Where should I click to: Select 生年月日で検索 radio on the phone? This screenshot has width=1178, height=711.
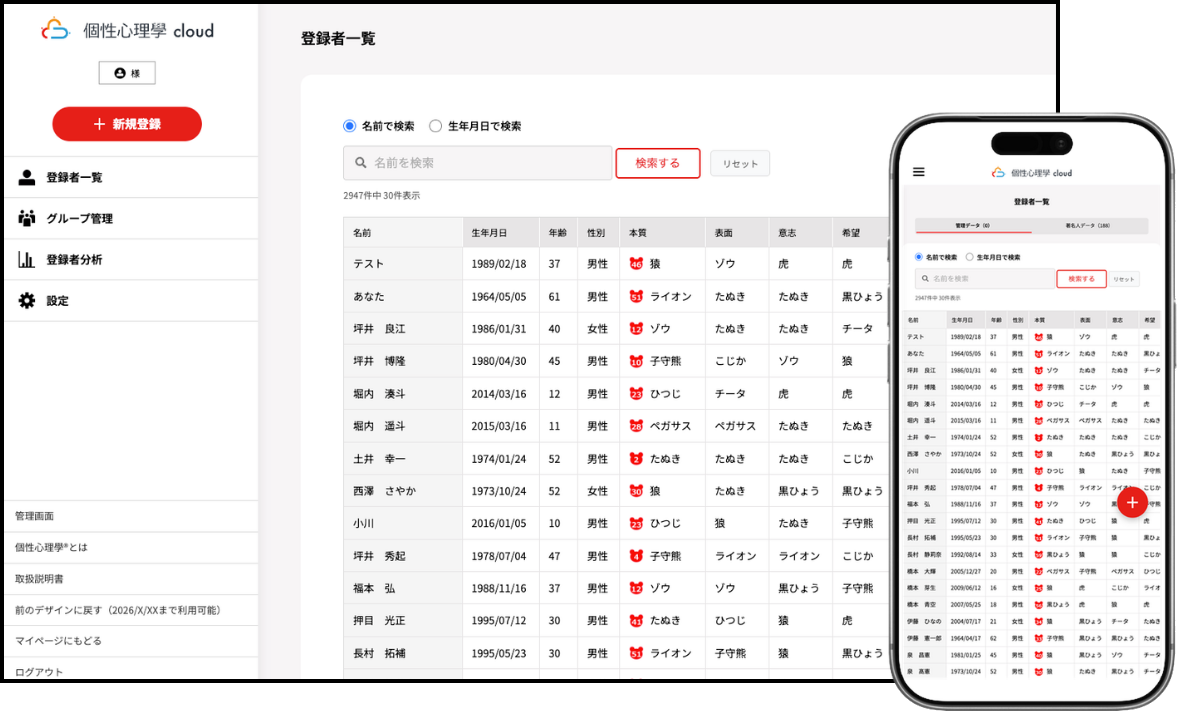969,257
